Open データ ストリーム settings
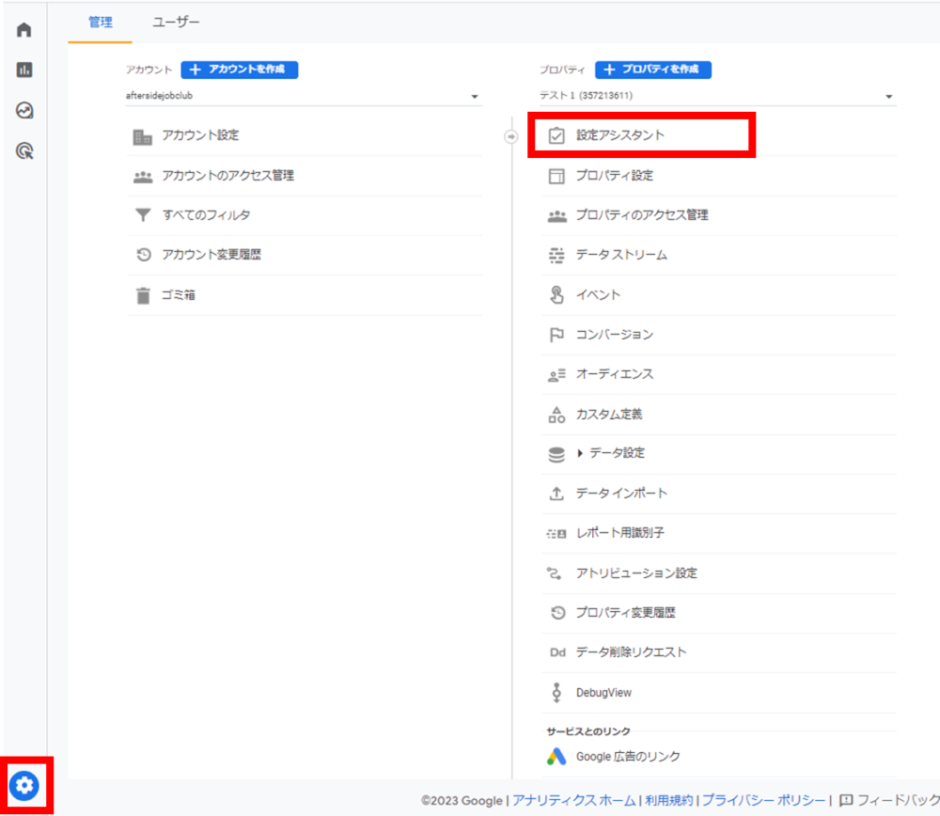 coord(621,255)
